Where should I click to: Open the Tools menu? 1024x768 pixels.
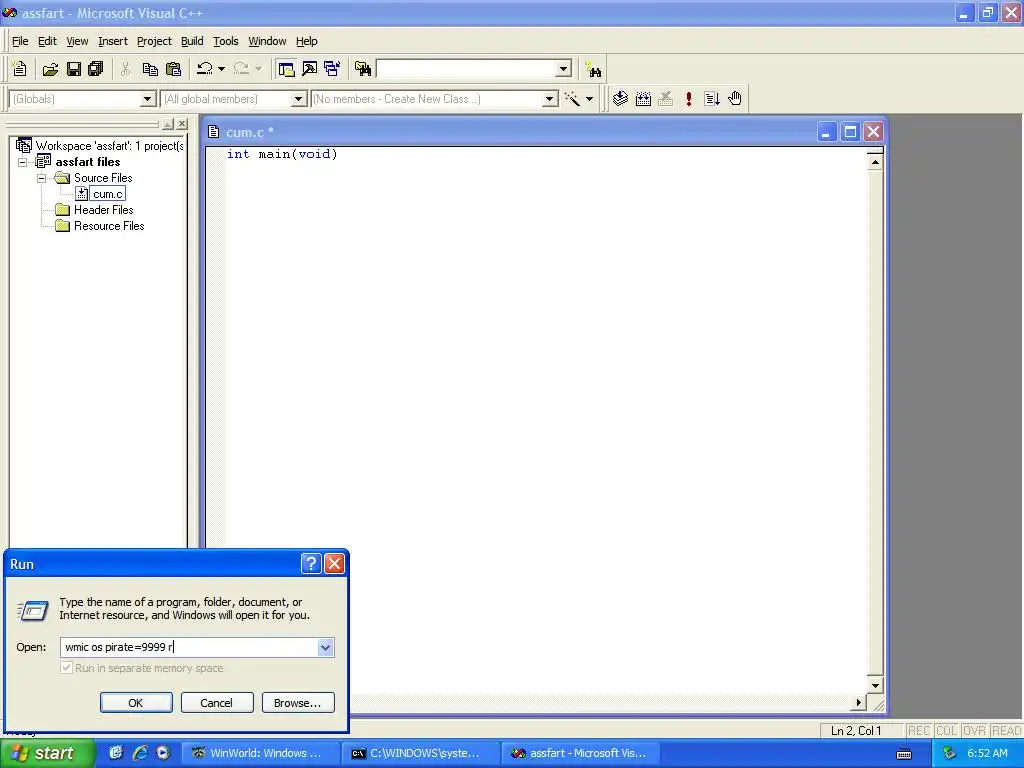click(x=226, y=41)
